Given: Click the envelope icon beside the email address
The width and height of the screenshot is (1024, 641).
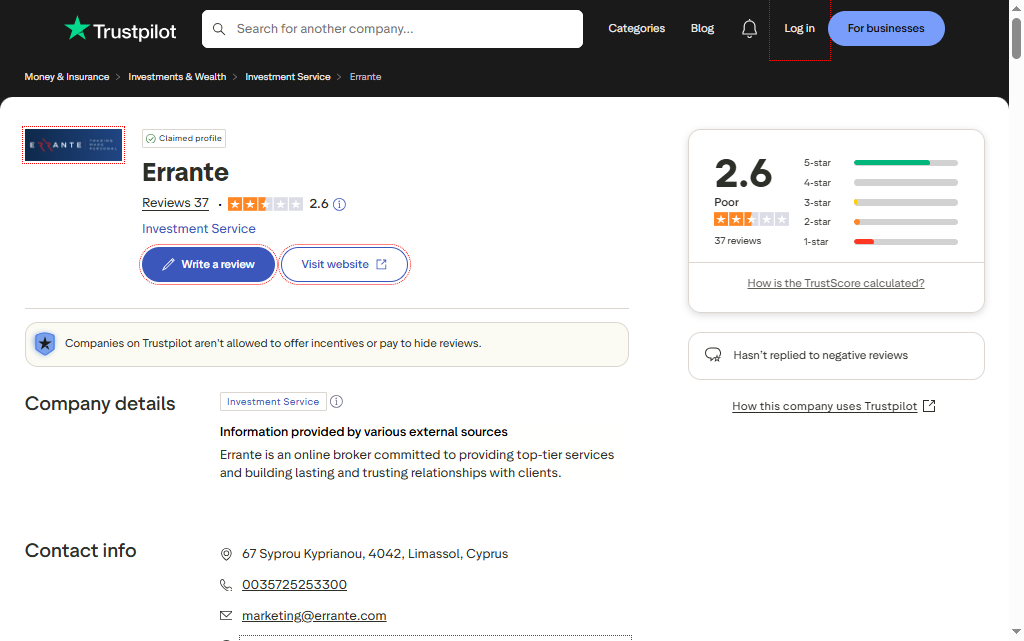Looking at the screenshot, I should 226,615.
